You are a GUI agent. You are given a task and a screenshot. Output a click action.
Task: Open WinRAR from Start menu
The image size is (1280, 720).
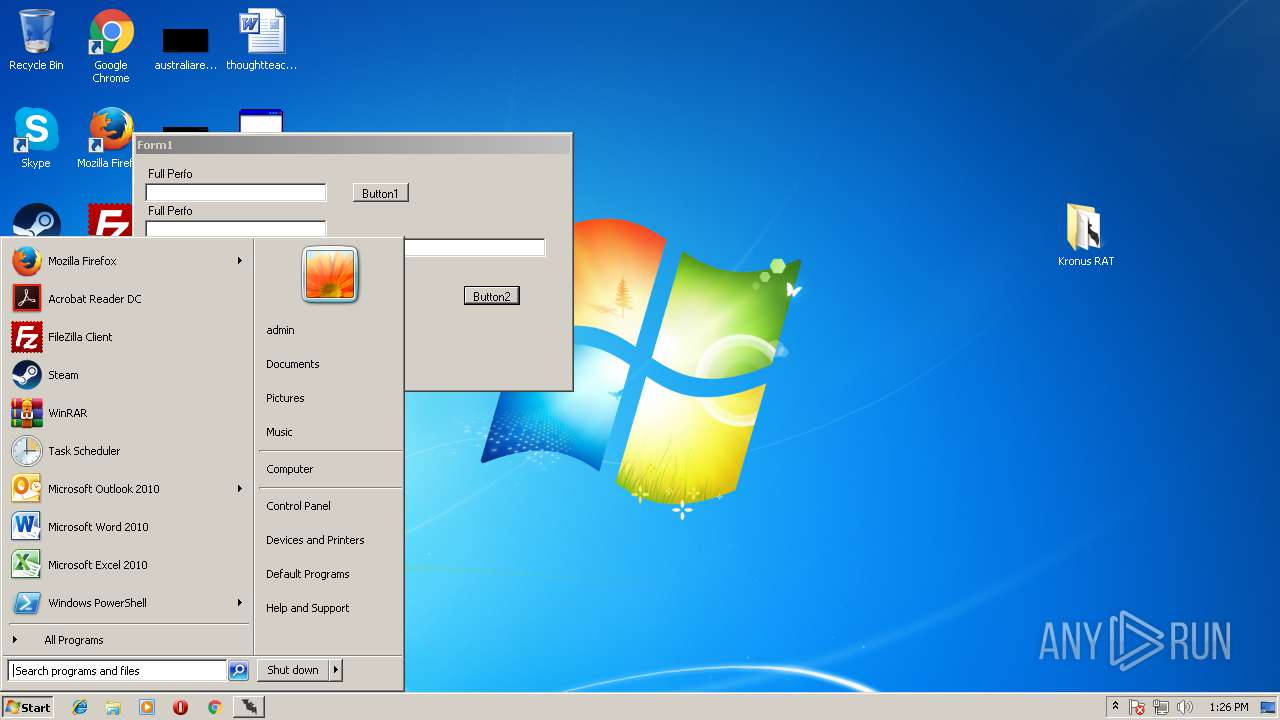[x=127, y=413]
